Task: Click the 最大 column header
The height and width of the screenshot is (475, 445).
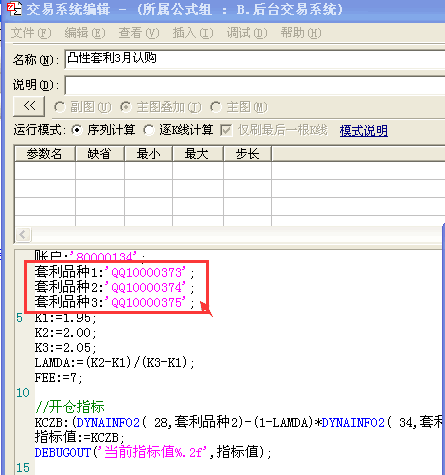Action: (198, 154)
